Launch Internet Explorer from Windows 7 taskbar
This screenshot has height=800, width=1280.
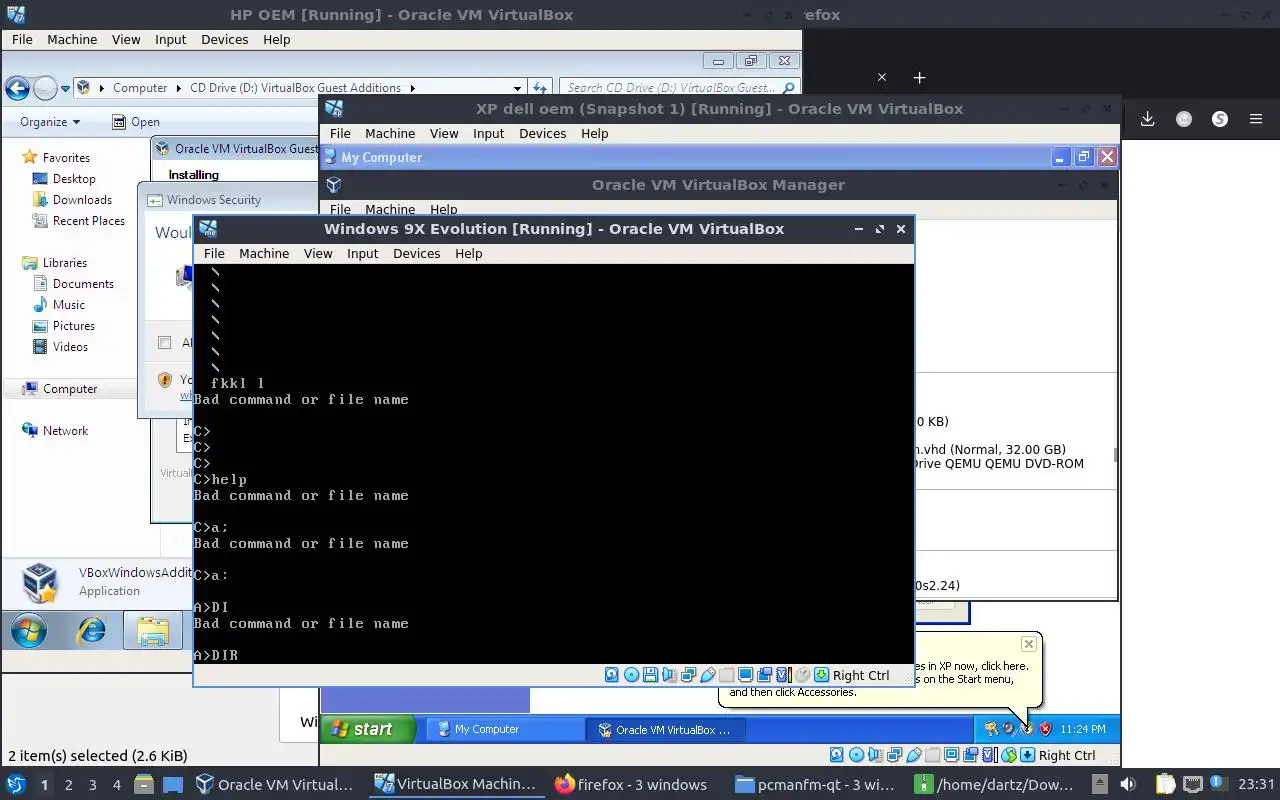pos(91,630)
